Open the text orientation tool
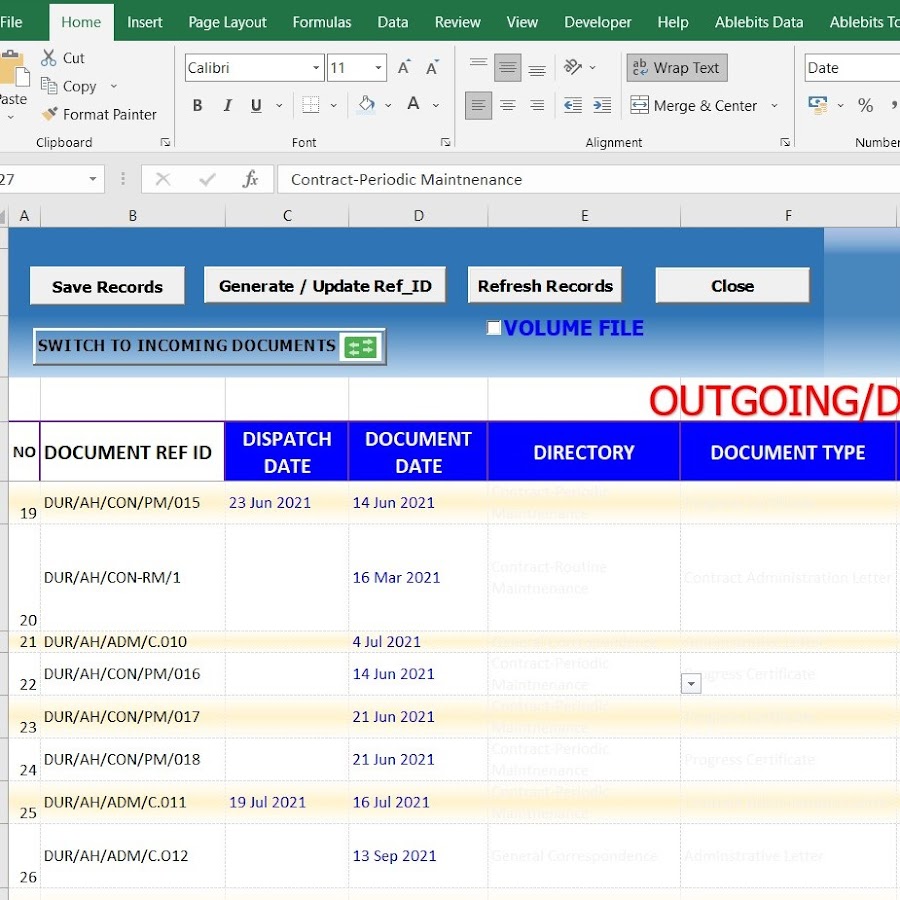The height and width of the screenshot is (900, 900). (x=572, y=67)
